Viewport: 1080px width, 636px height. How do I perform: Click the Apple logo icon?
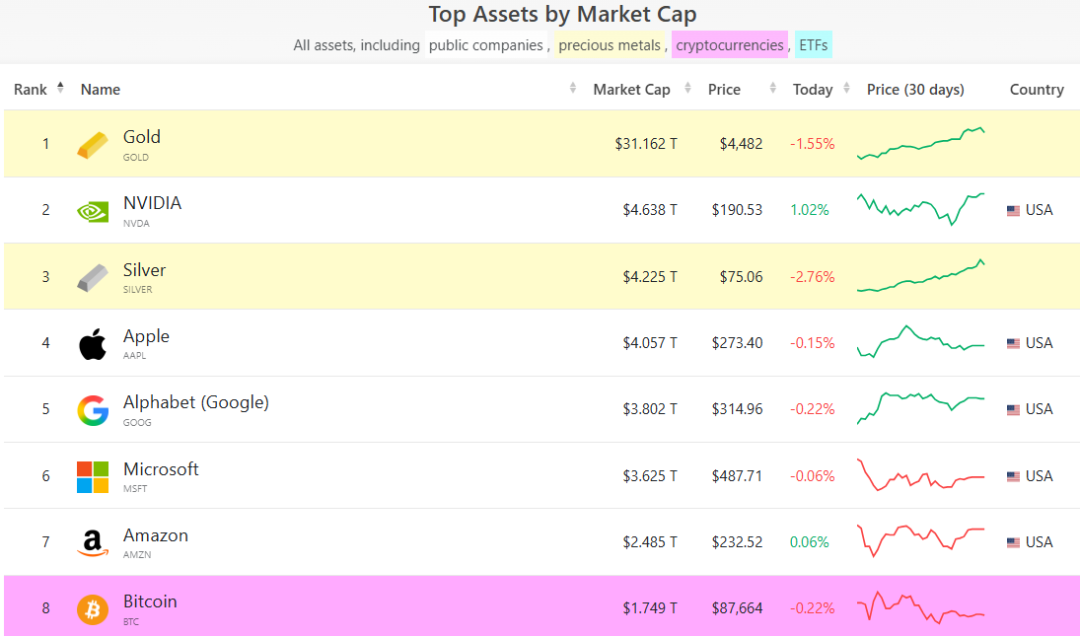(92, 344)
